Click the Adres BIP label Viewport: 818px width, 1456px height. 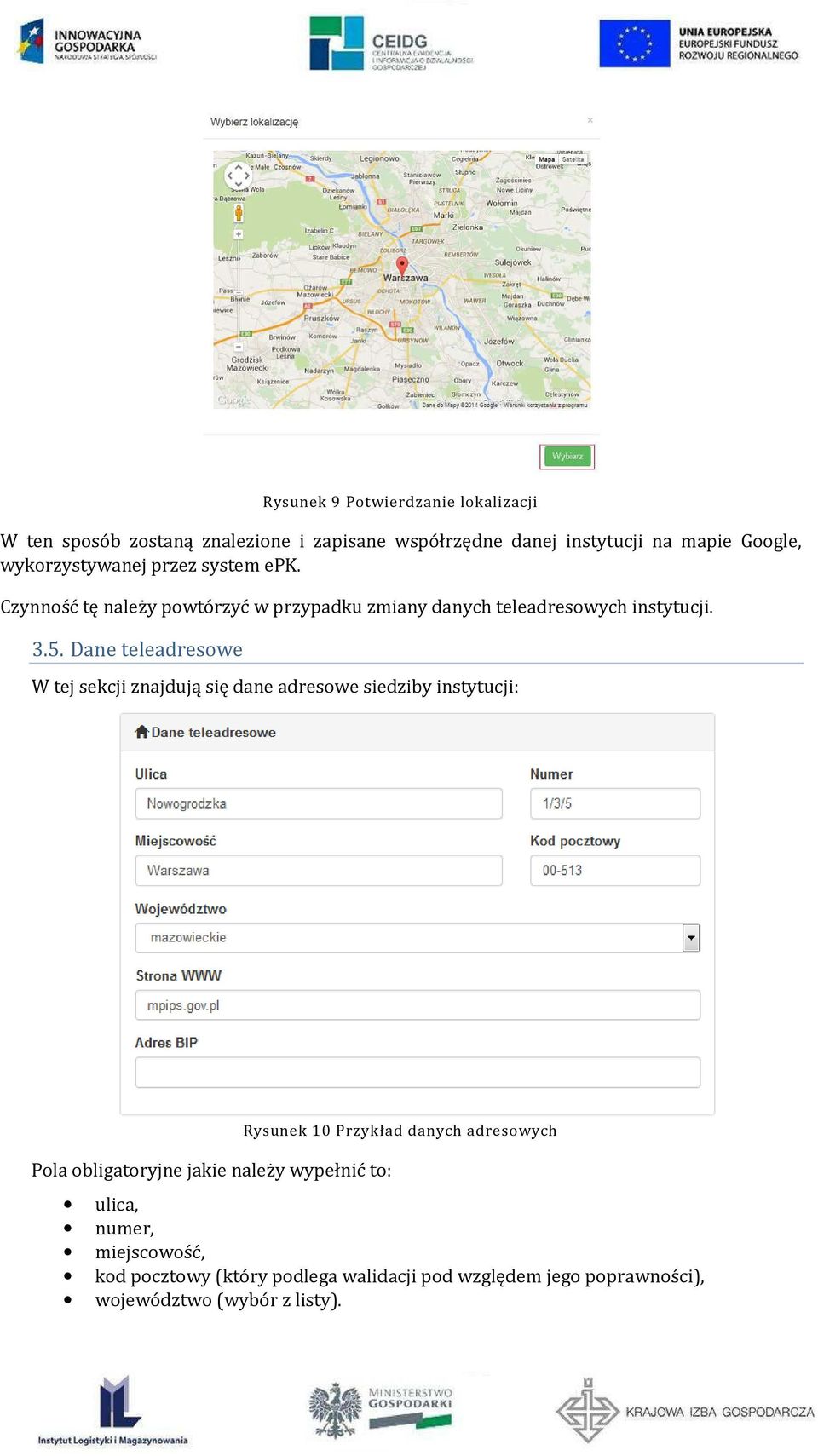tap(166, 1043)
